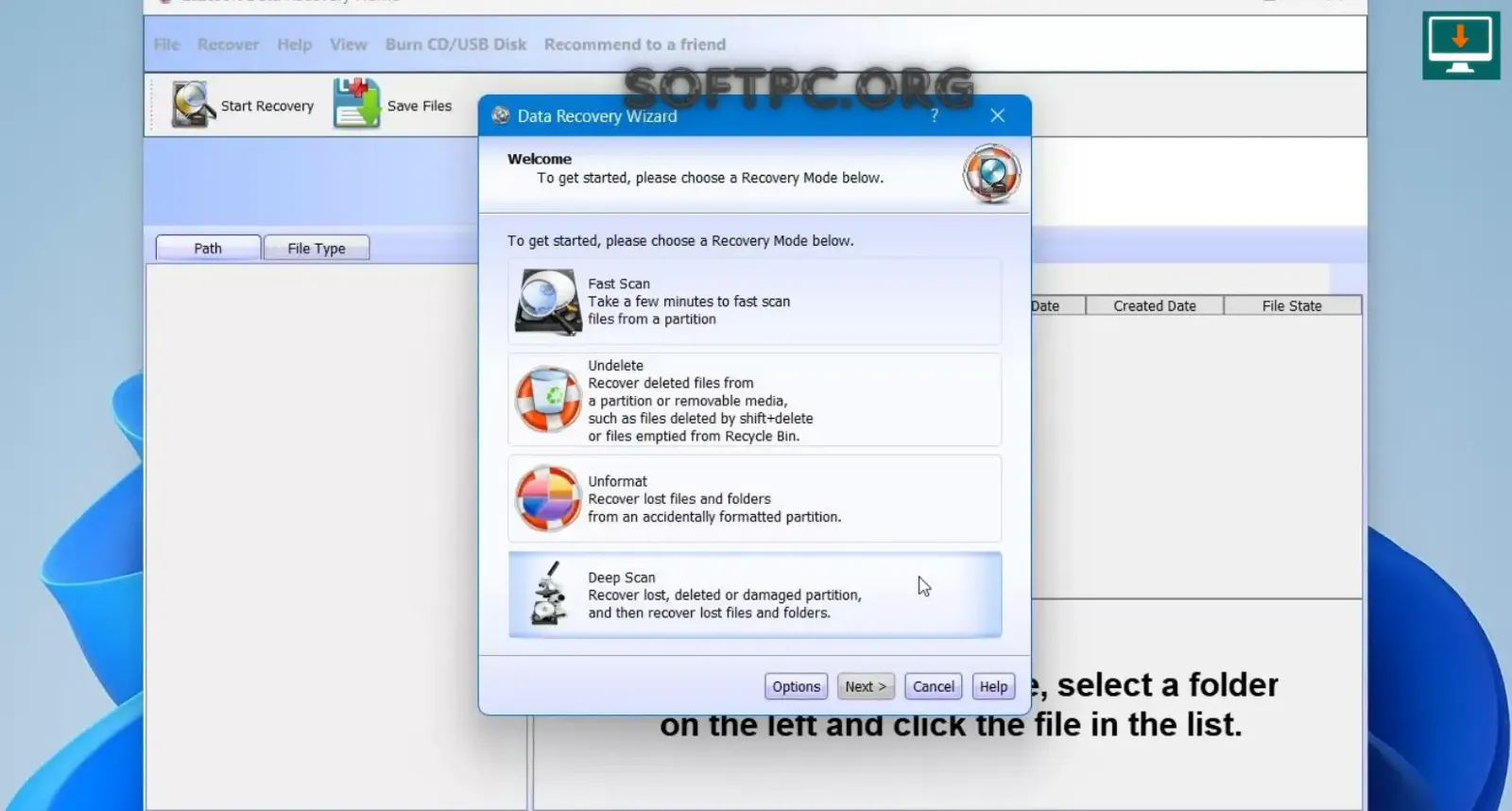Viewport: 1512px width, 811px height.
Task: Click the download monitor icon on desktop
Action: [x=1461, y=45]
